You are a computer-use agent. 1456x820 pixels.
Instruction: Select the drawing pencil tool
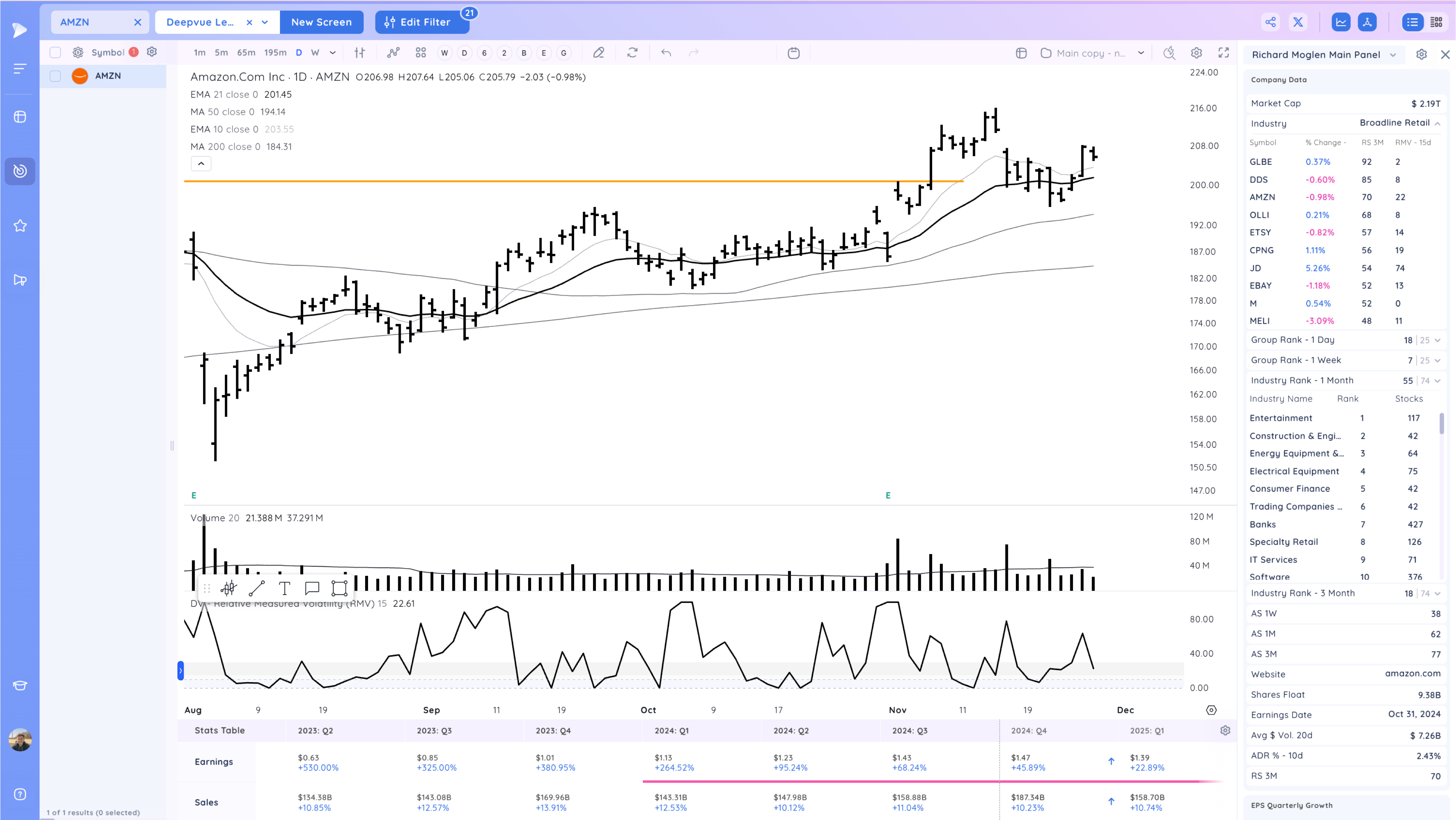598,52
